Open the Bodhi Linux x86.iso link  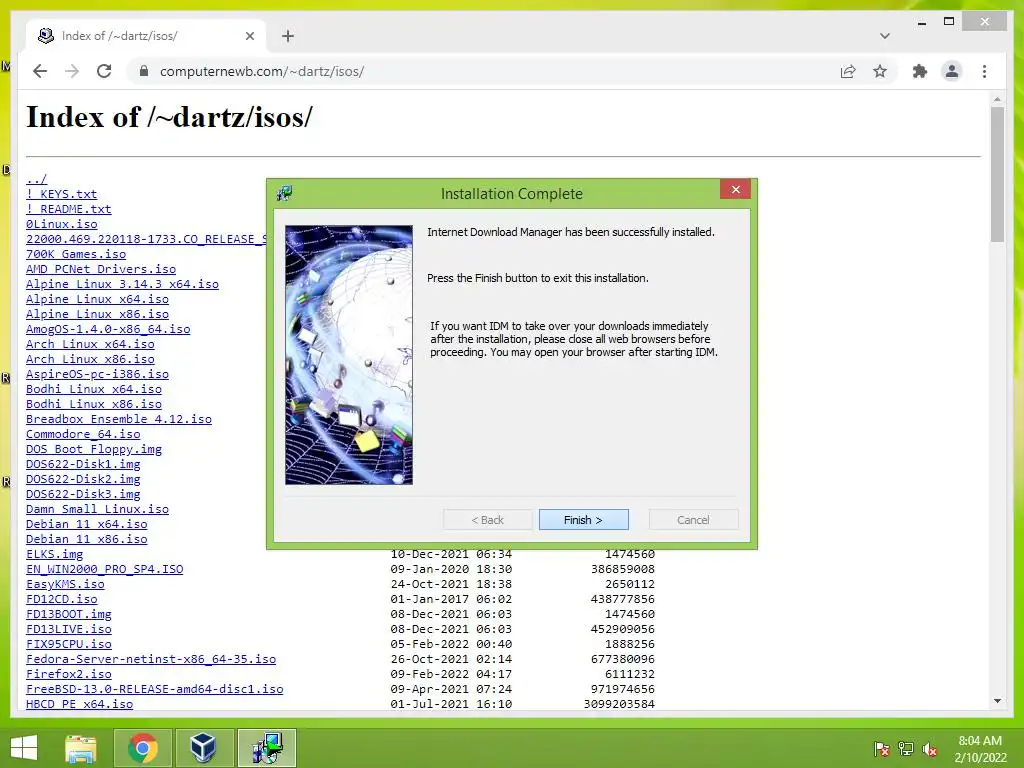tap(93, 404)
